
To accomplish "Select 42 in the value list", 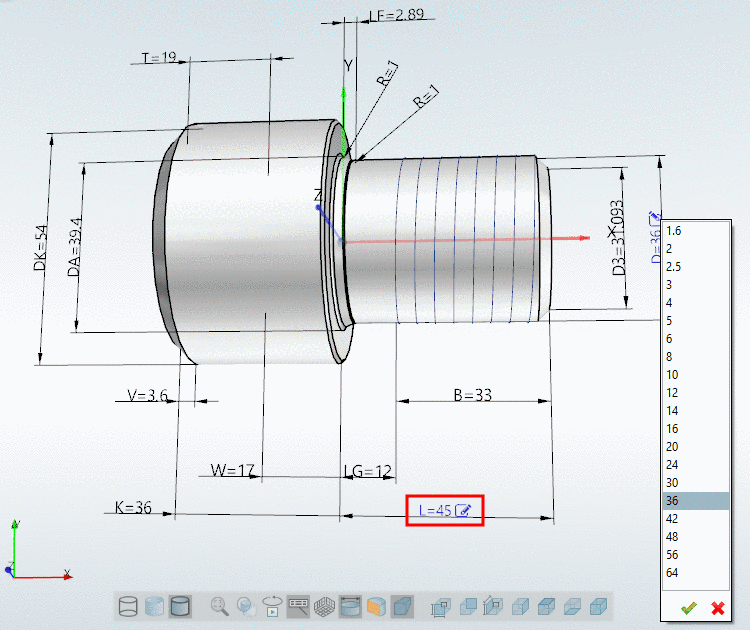I will click(696, 519).
